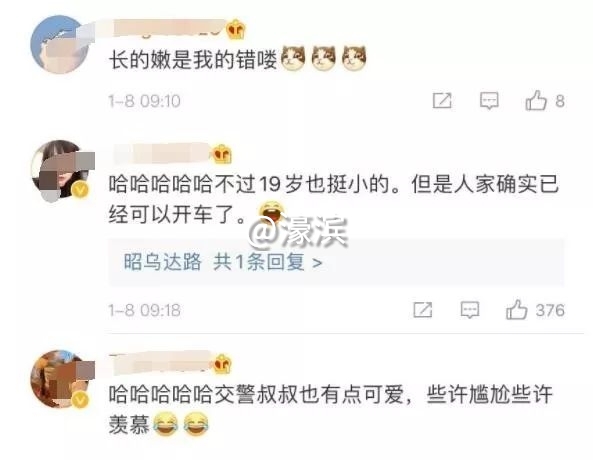This screenshot has width=593, height=460.
Task: Tap the crown badge beside third username
Action: [x=222, y=364]
